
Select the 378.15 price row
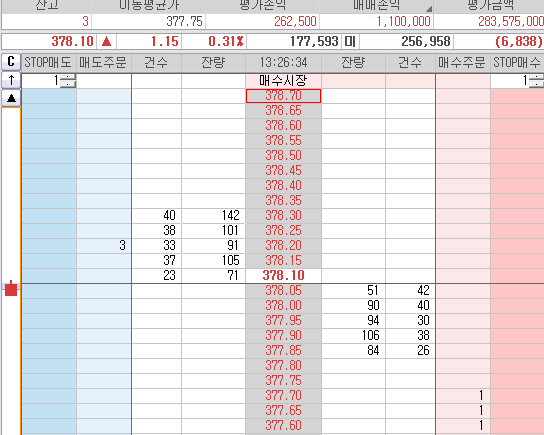(x=283, y=261)
